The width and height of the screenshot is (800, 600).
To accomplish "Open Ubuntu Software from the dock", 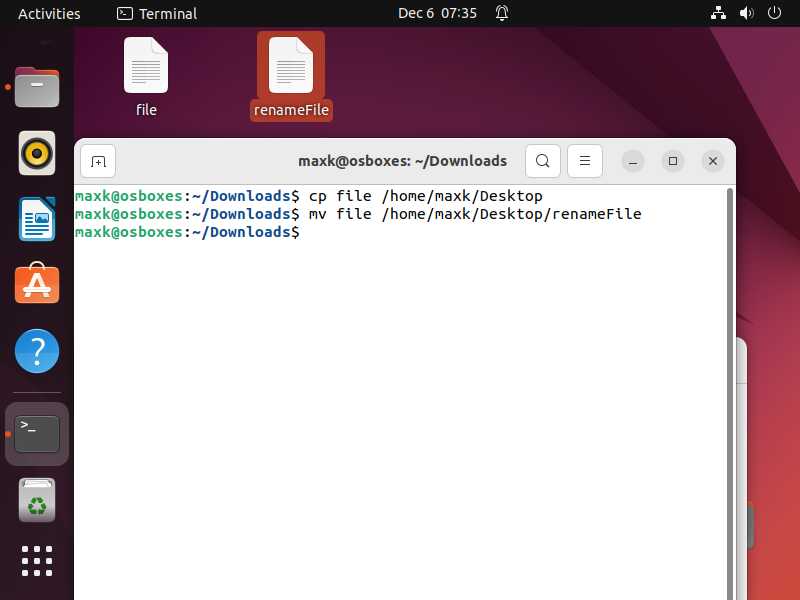I will pyautogui.click(x=37, y=283).
